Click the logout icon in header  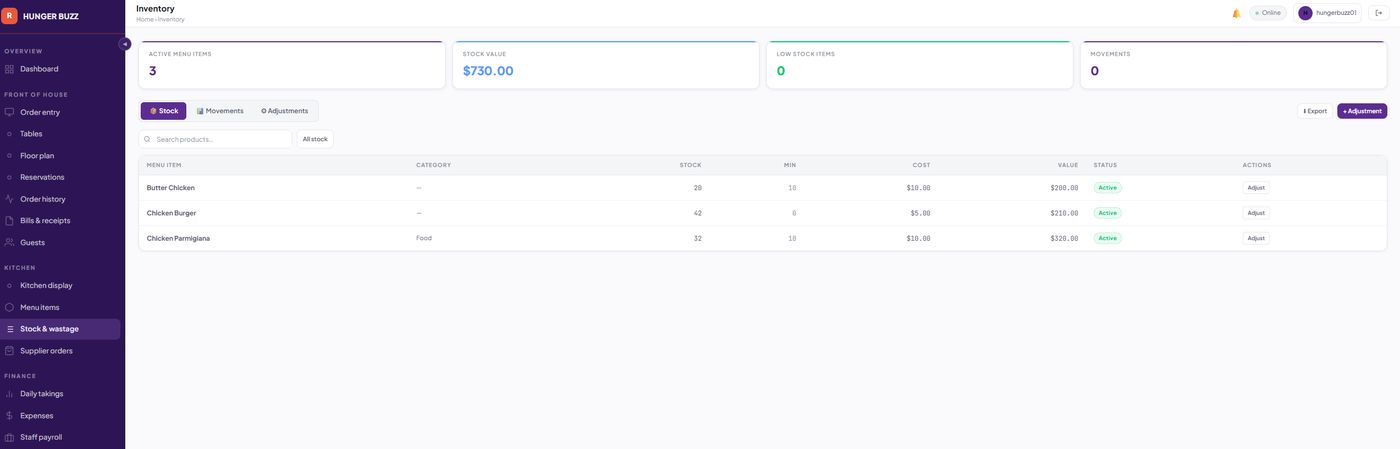point(1379,13)
